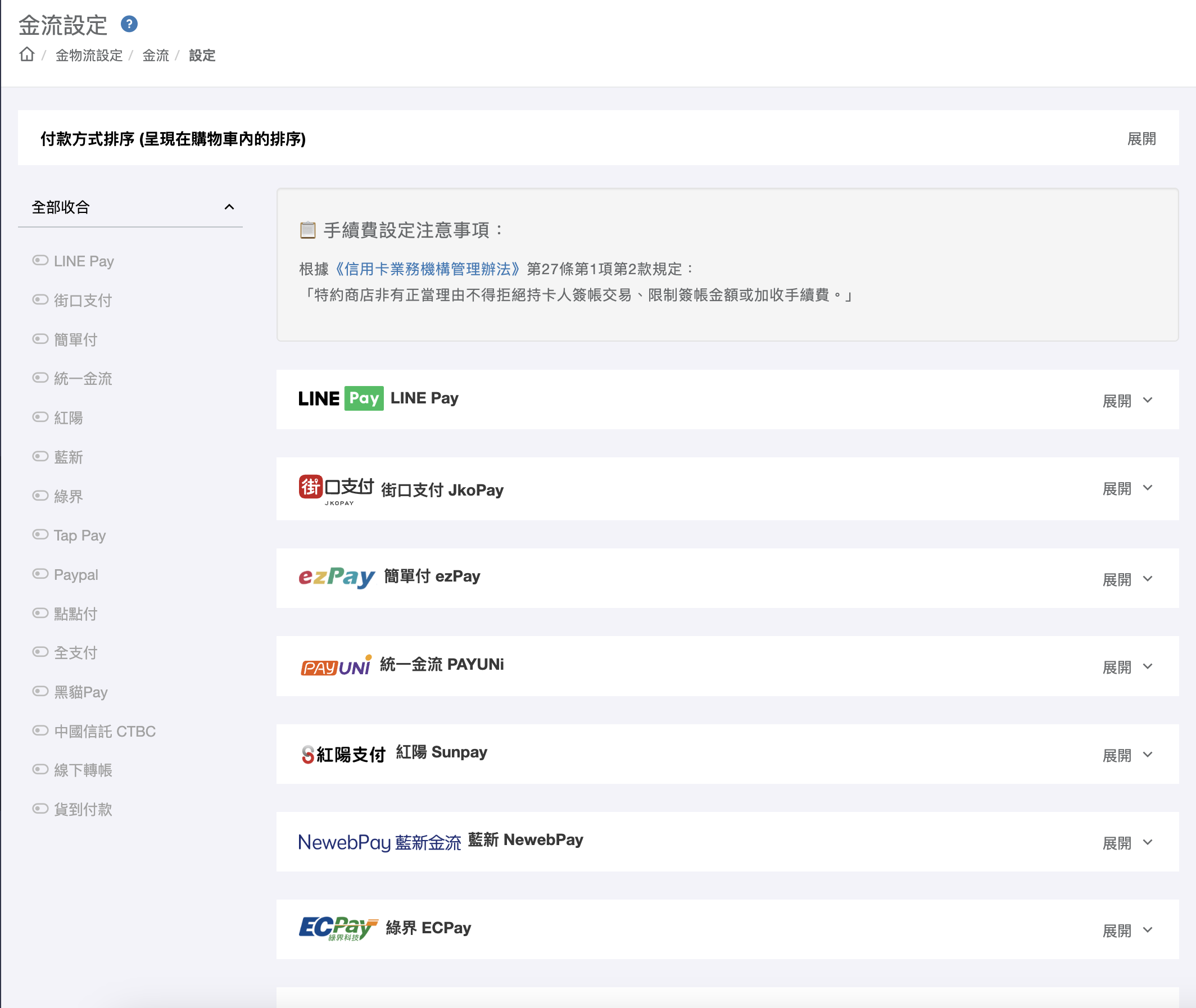Click 展開 text on 綠界 ECPay row
Screen dimensions: 1196x1008
coord(1117,932)
